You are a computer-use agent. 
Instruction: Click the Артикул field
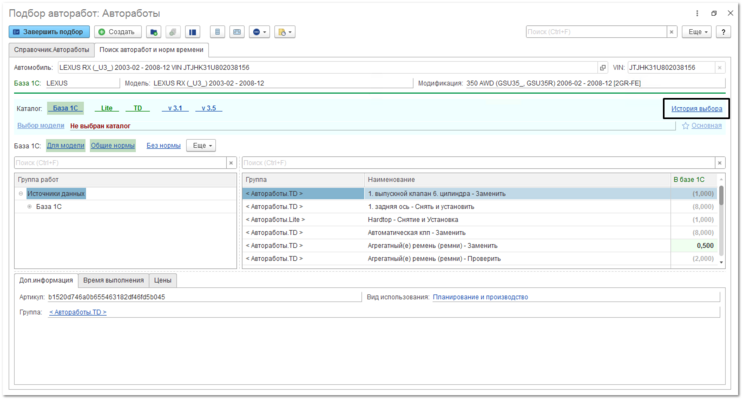[204, 297]
